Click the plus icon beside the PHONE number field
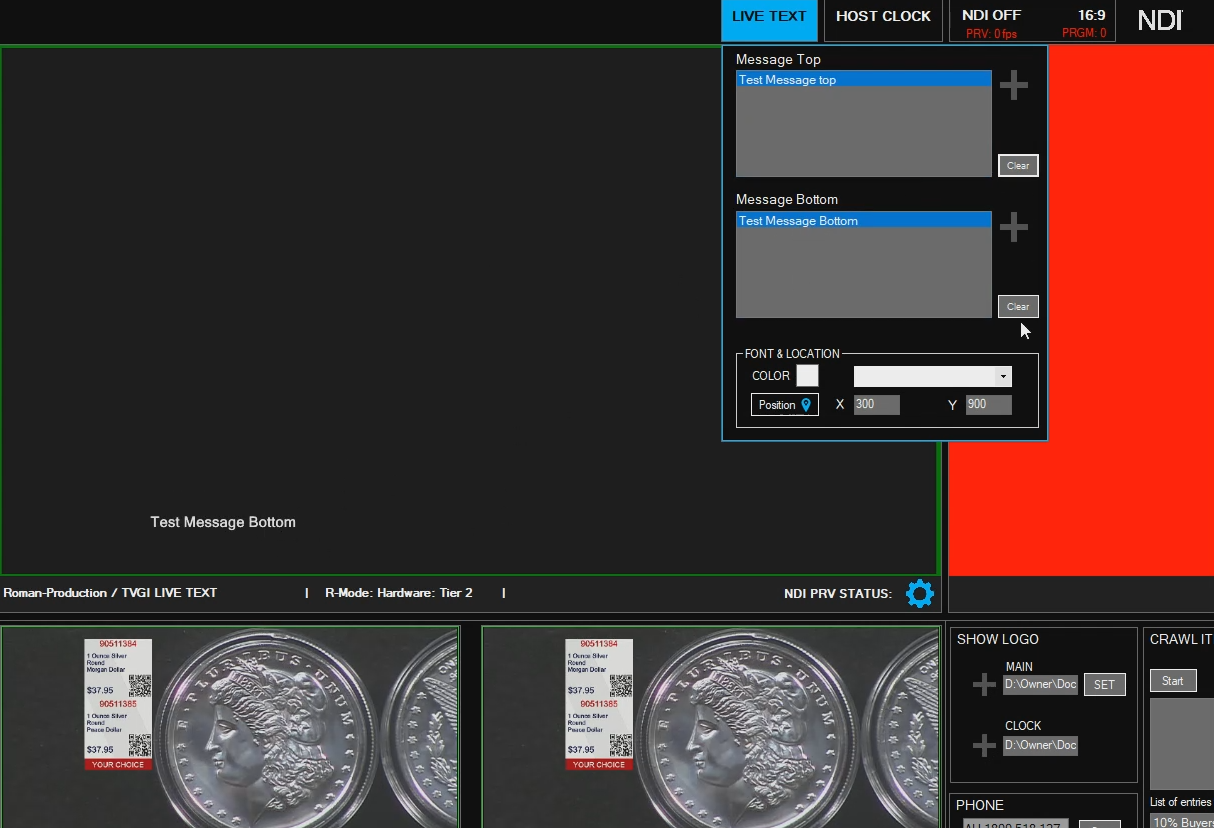Screen dimensions: 1214x828 click(x=1100, y=825)
